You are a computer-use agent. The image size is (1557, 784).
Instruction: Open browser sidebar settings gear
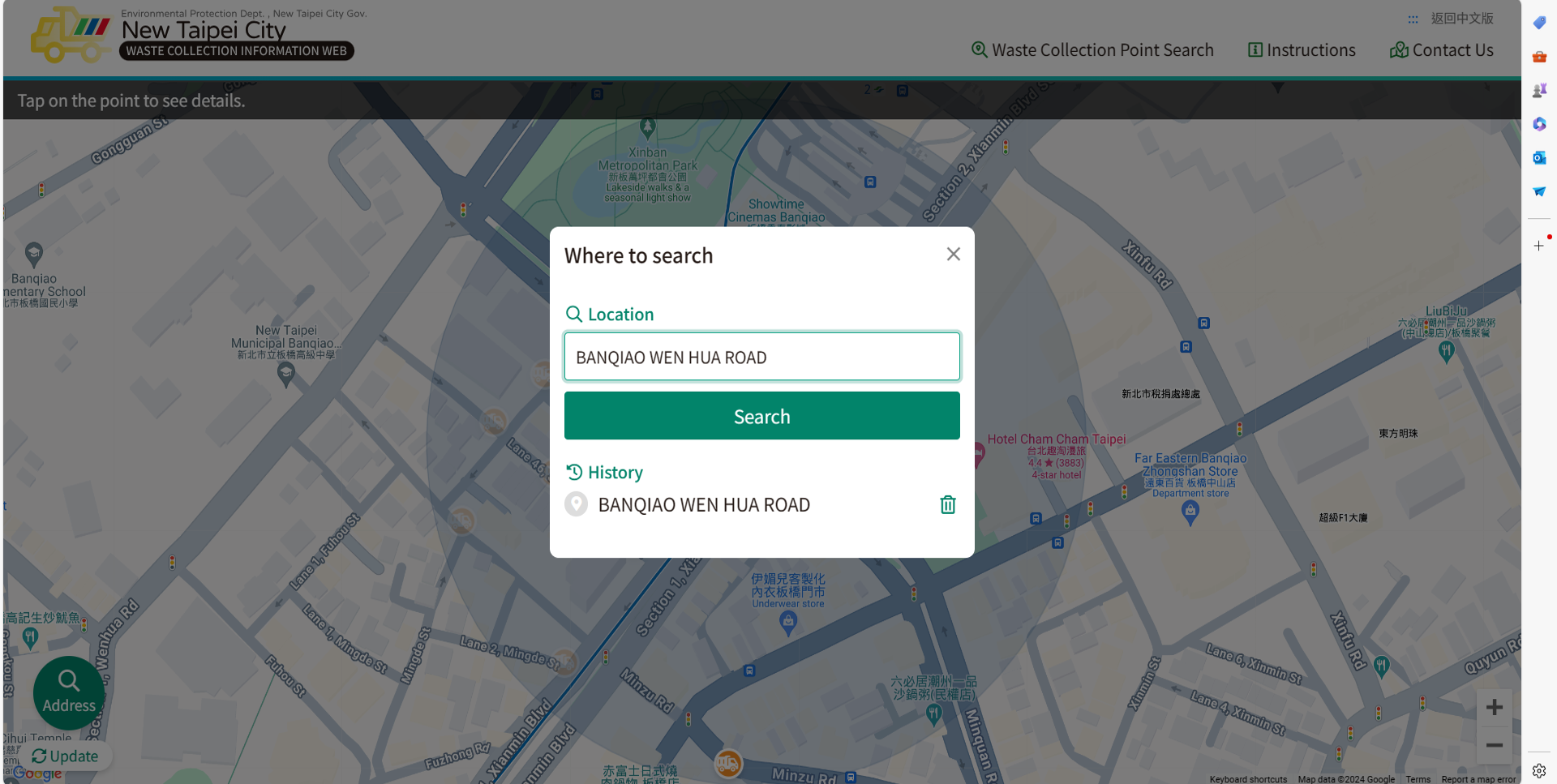(x=1539, y=771)
